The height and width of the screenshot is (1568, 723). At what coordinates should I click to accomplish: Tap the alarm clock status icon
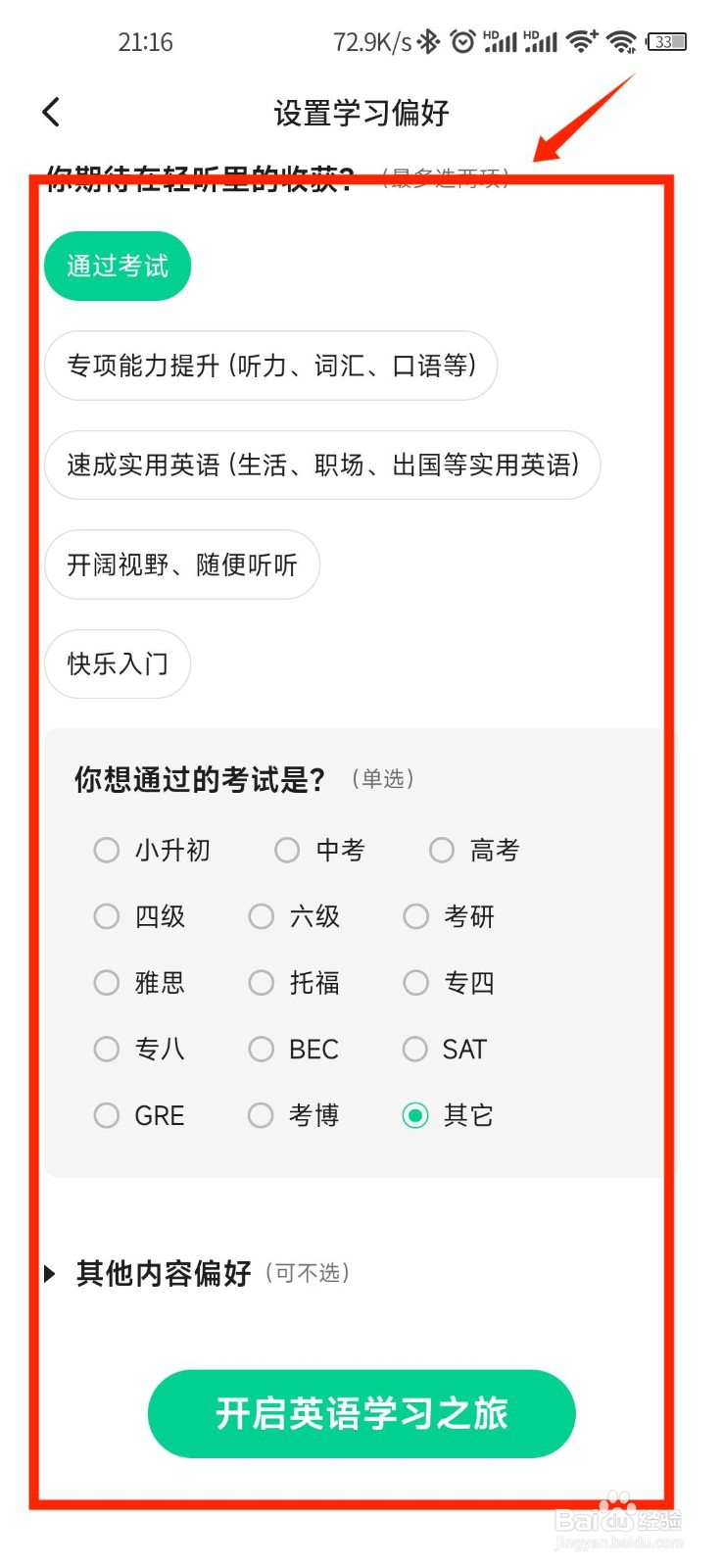click(462, 41)
